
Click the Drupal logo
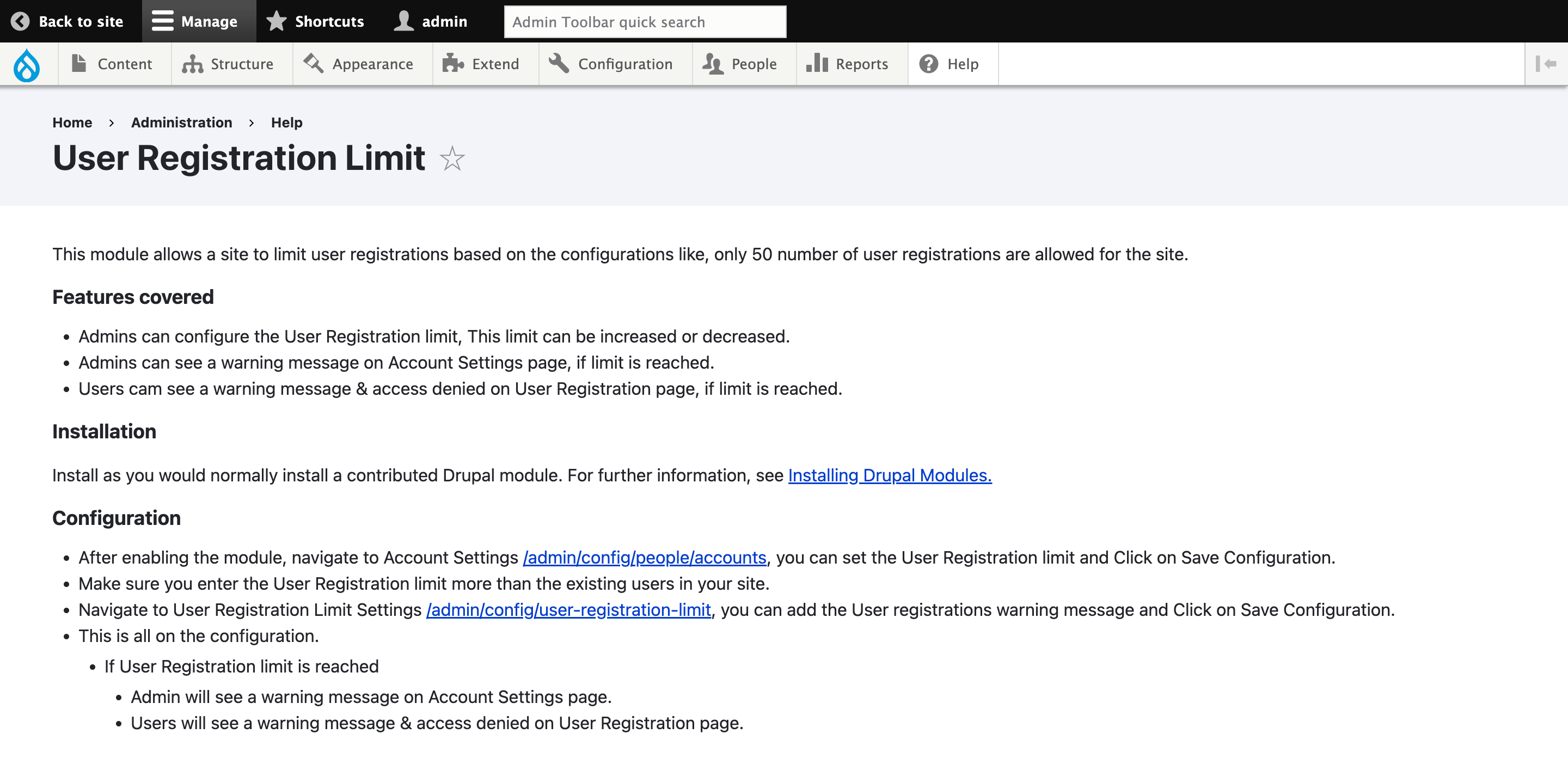pos(27,65)
